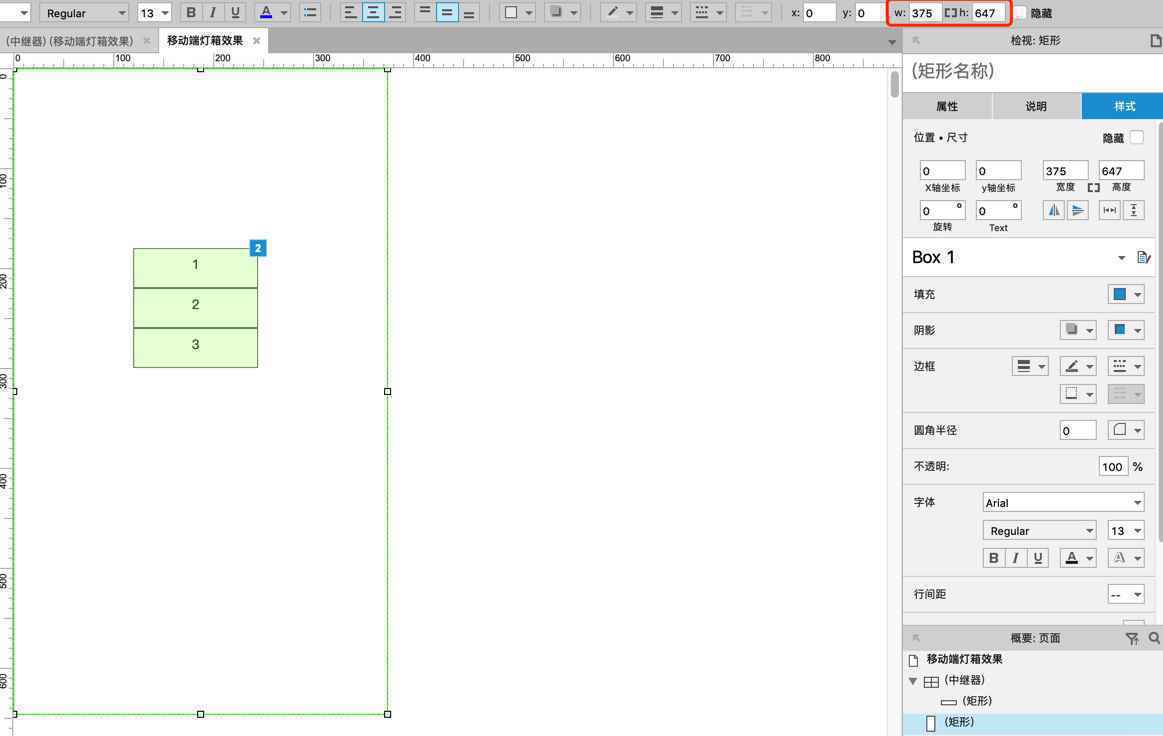Screen dimensions: 1163x736
Task: Toggle underline in the top toolbar
Action: pyautogui.click(x=235, y=13)
